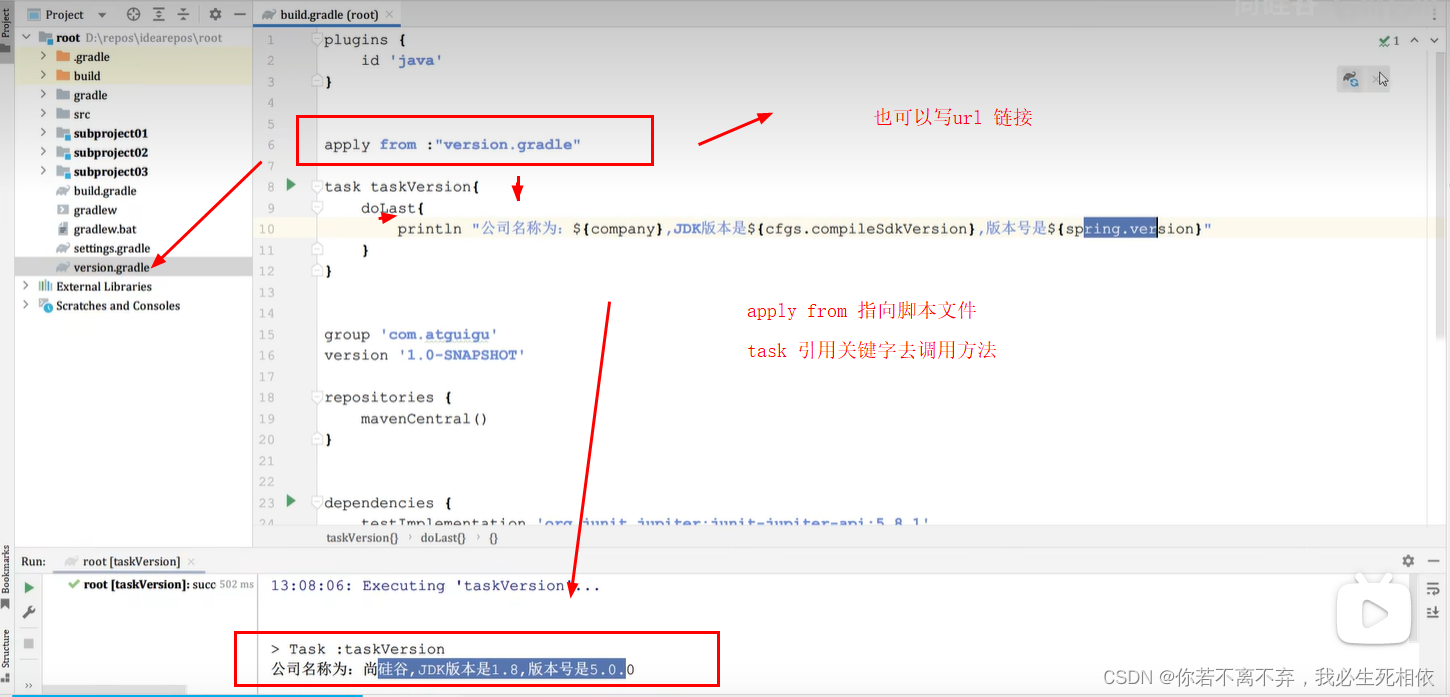The image size is (1450, 697).
Task: Click the doLast{} breadcrumb
Action: click(x=443, y=537)
